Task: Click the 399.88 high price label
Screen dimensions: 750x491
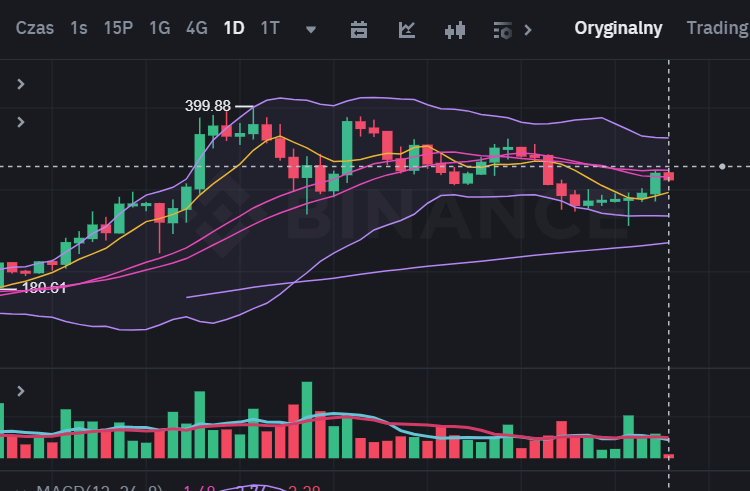Action: (208, 106)
